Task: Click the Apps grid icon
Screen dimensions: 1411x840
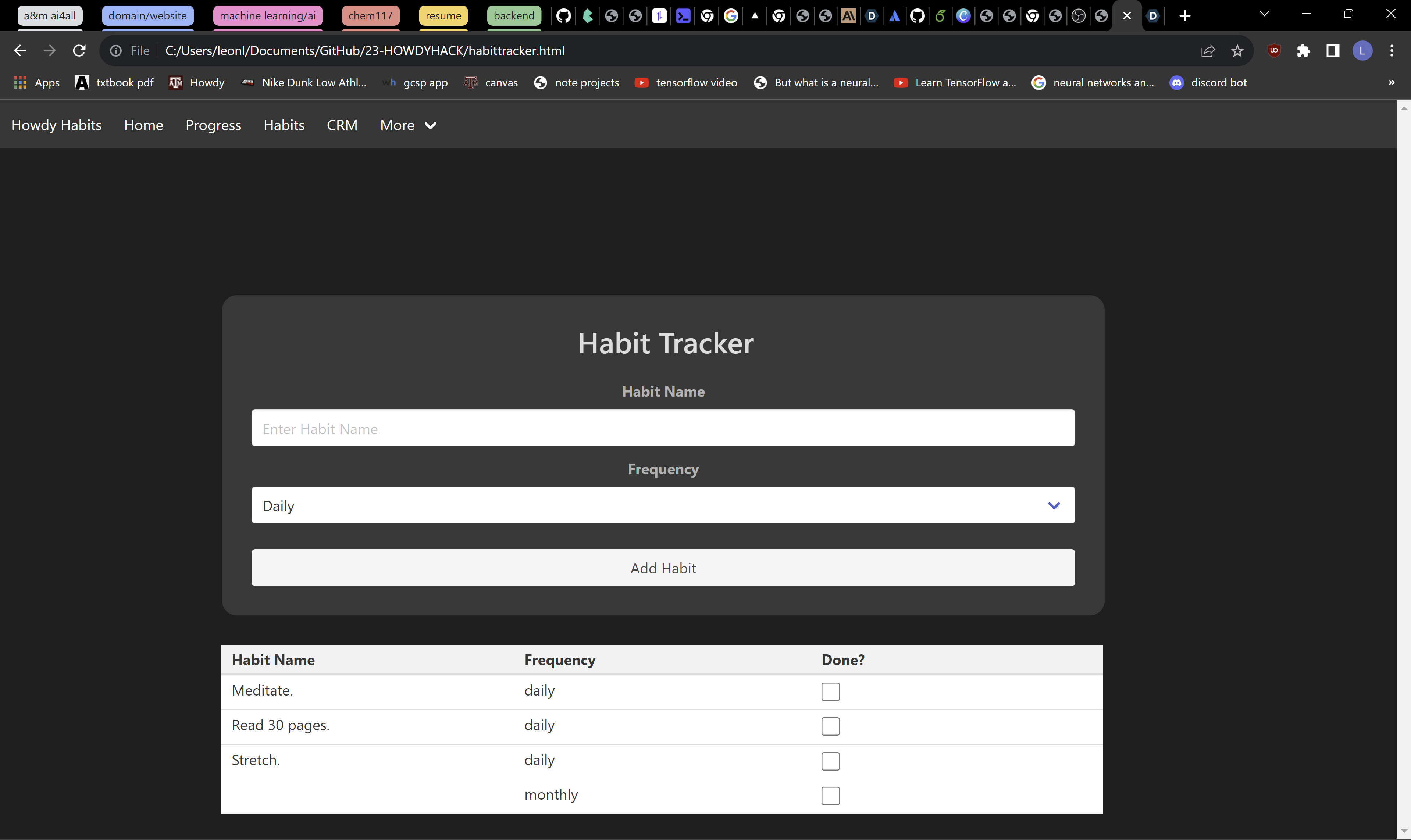Action: (x=20, y=82)
